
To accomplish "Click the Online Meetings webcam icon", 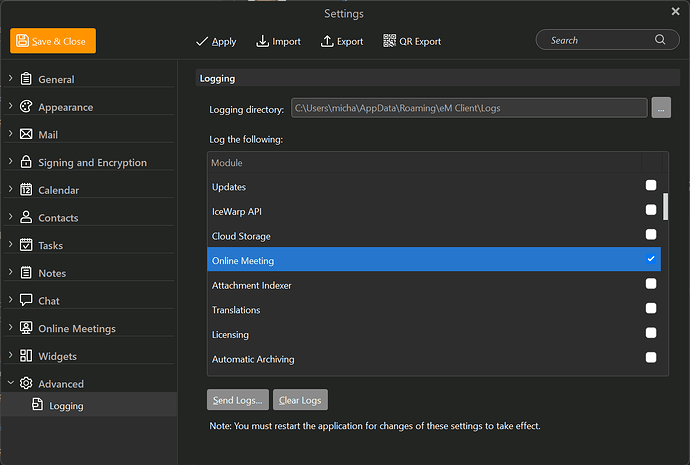I will coord(26,328).
